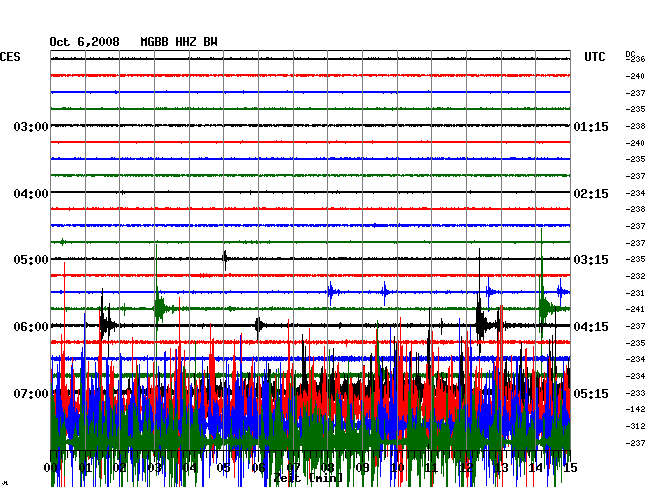Image resolution: width=650 pixels, height=494 pixels.
Task: Click minute tick 01 on the time axis
Action: [x=85, y=468]
